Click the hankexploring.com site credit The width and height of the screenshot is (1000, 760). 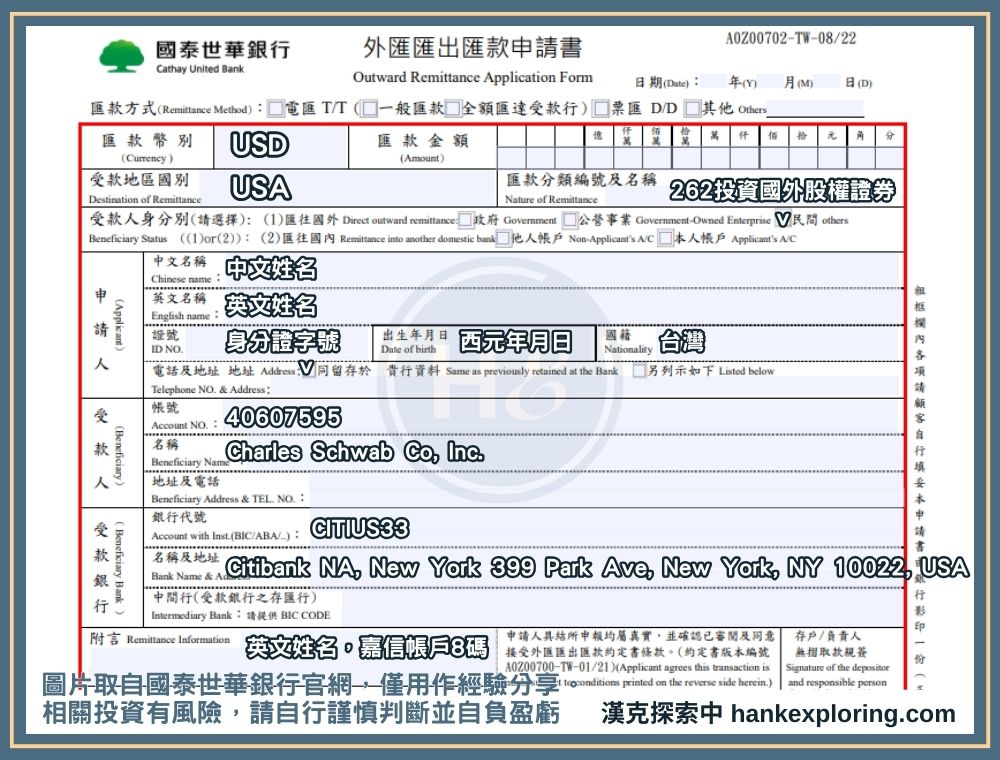click(844, 713)
